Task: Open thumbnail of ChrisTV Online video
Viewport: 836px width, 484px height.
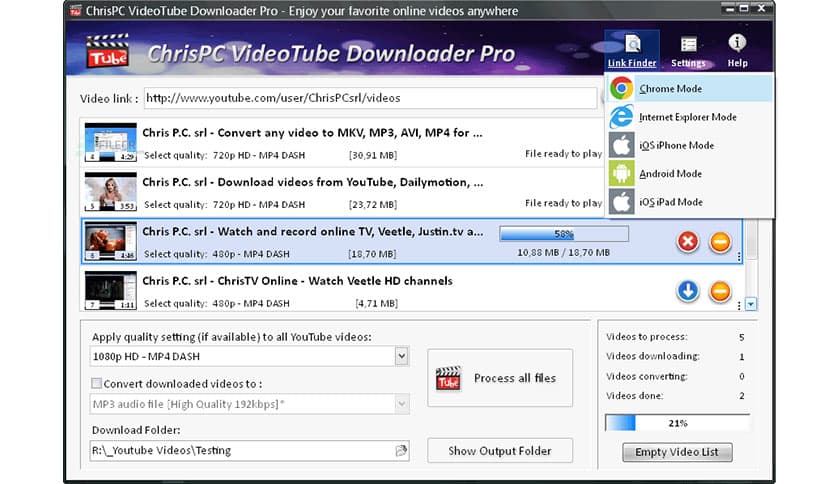Action: (110, 290)
